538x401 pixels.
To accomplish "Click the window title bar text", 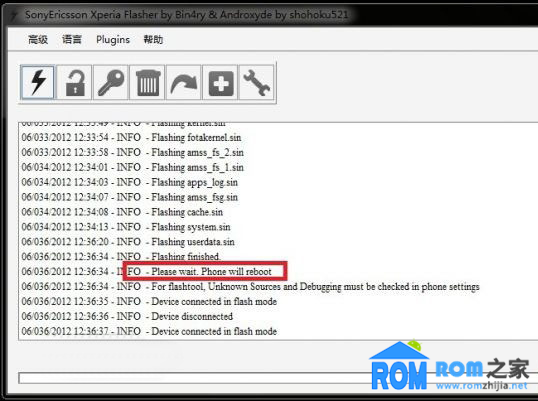I will [x=186, y=15].
